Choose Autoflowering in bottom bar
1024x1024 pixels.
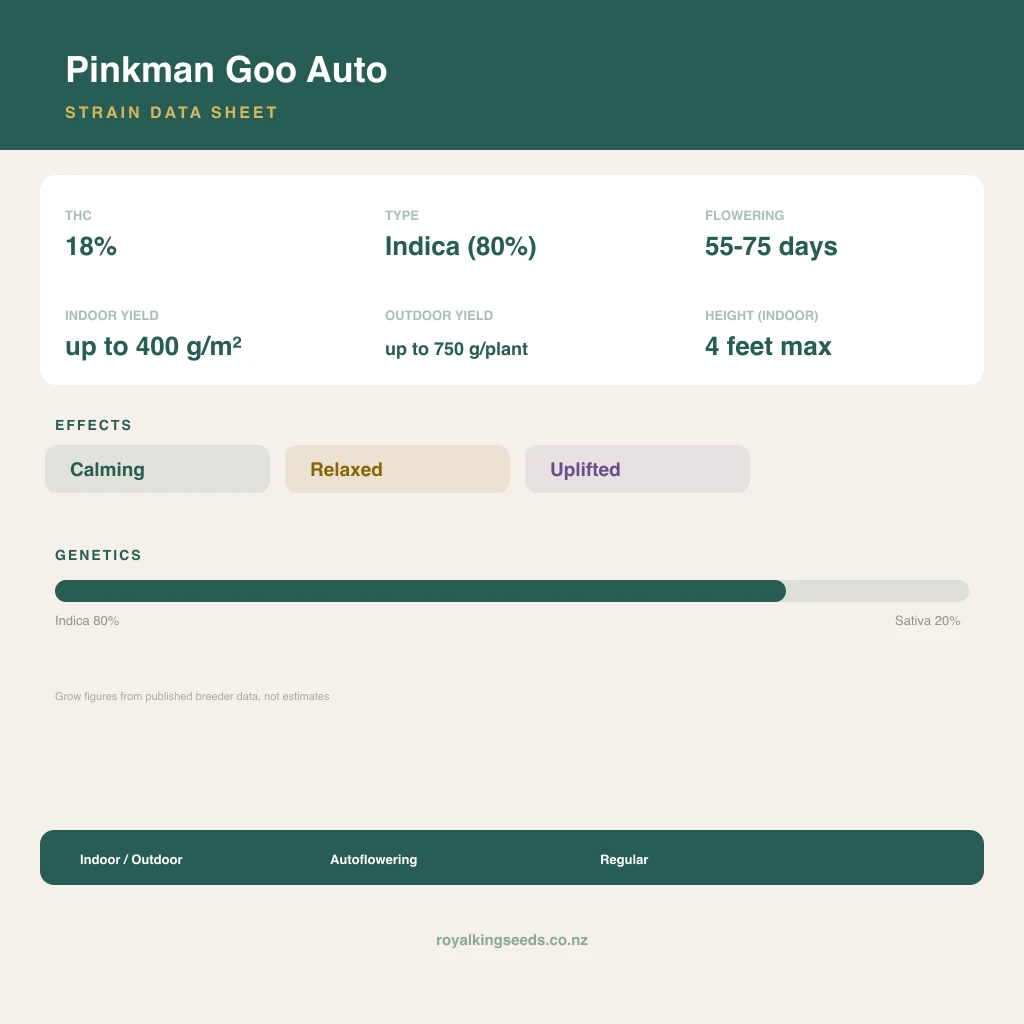click(374, 859)
